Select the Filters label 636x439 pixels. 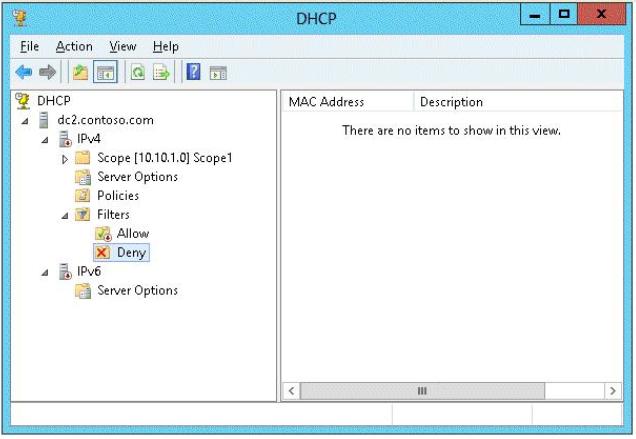[113, 214]
